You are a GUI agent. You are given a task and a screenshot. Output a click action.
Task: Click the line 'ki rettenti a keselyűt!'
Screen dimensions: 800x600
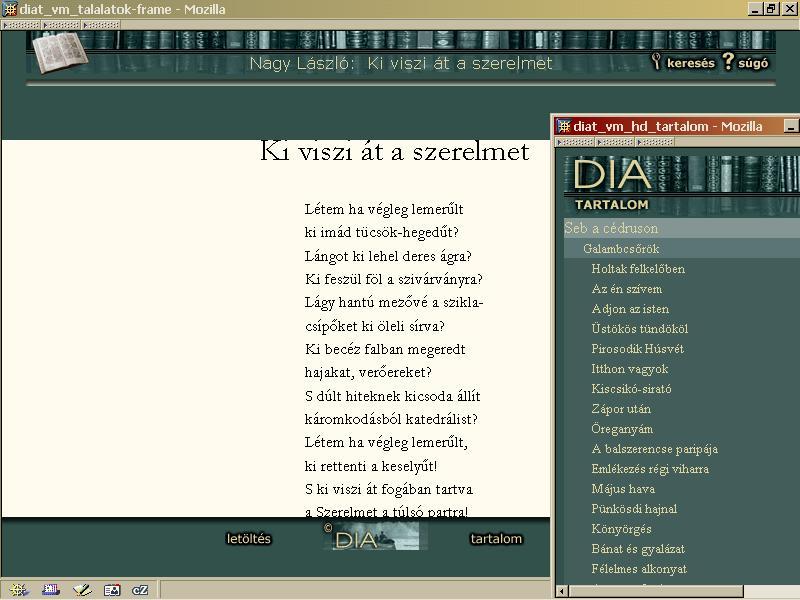(371, 466)
